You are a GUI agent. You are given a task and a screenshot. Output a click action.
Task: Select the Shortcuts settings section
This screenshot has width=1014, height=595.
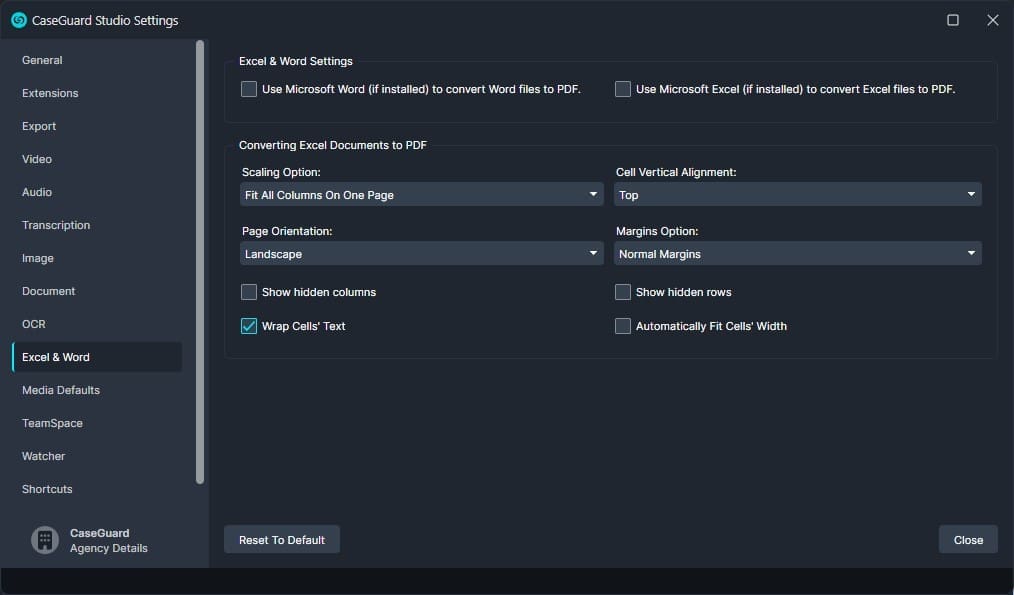coord(47,489)
